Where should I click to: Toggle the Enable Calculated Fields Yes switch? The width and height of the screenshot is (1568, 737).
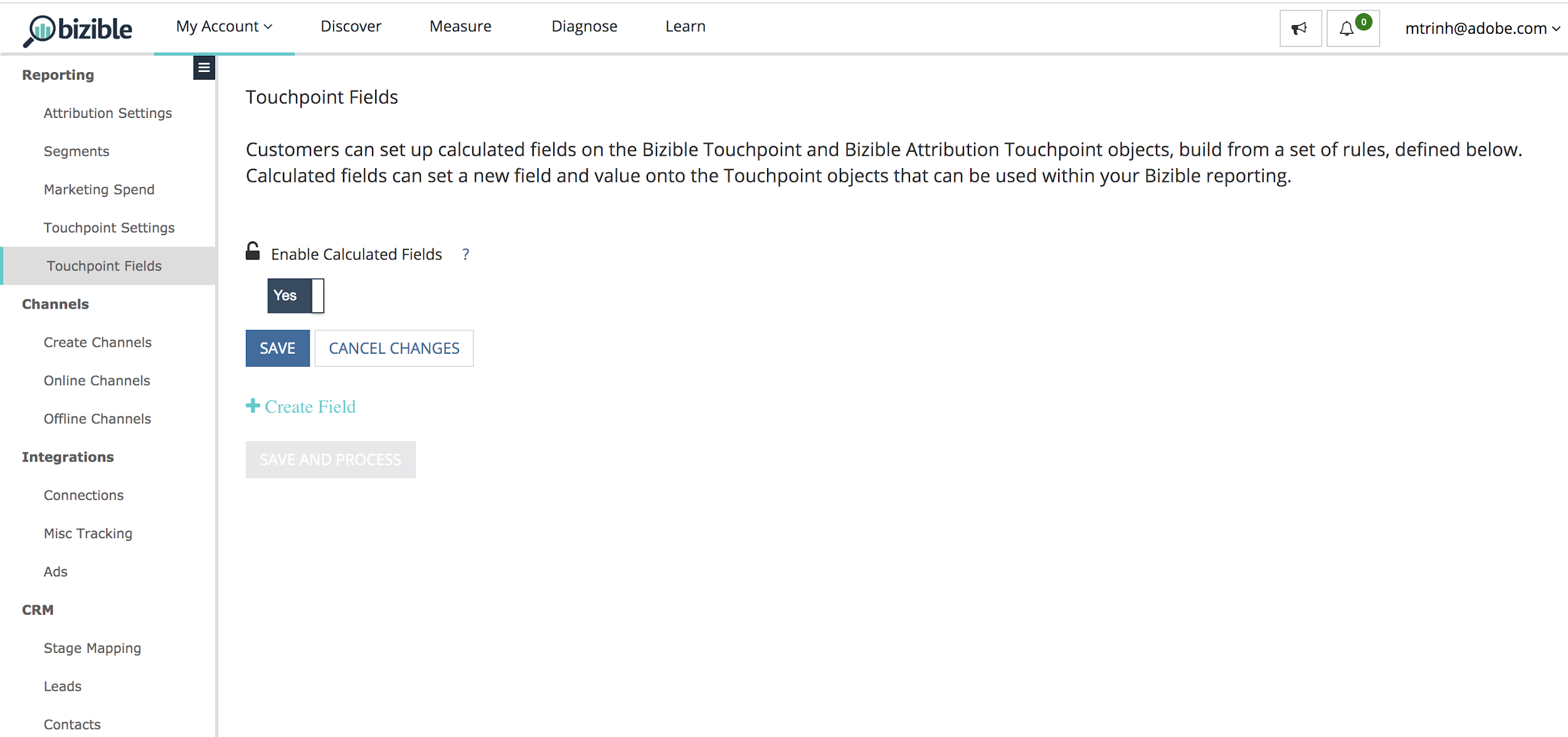(x=295, y=295)
